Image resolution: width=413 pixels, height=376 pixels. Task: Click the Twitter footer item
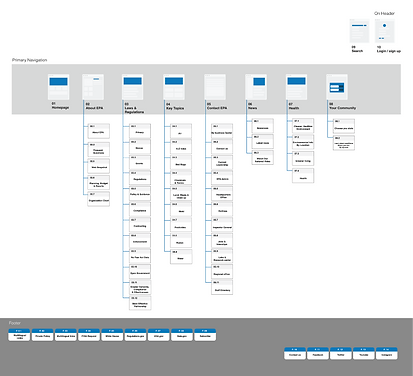coord(341,354)
